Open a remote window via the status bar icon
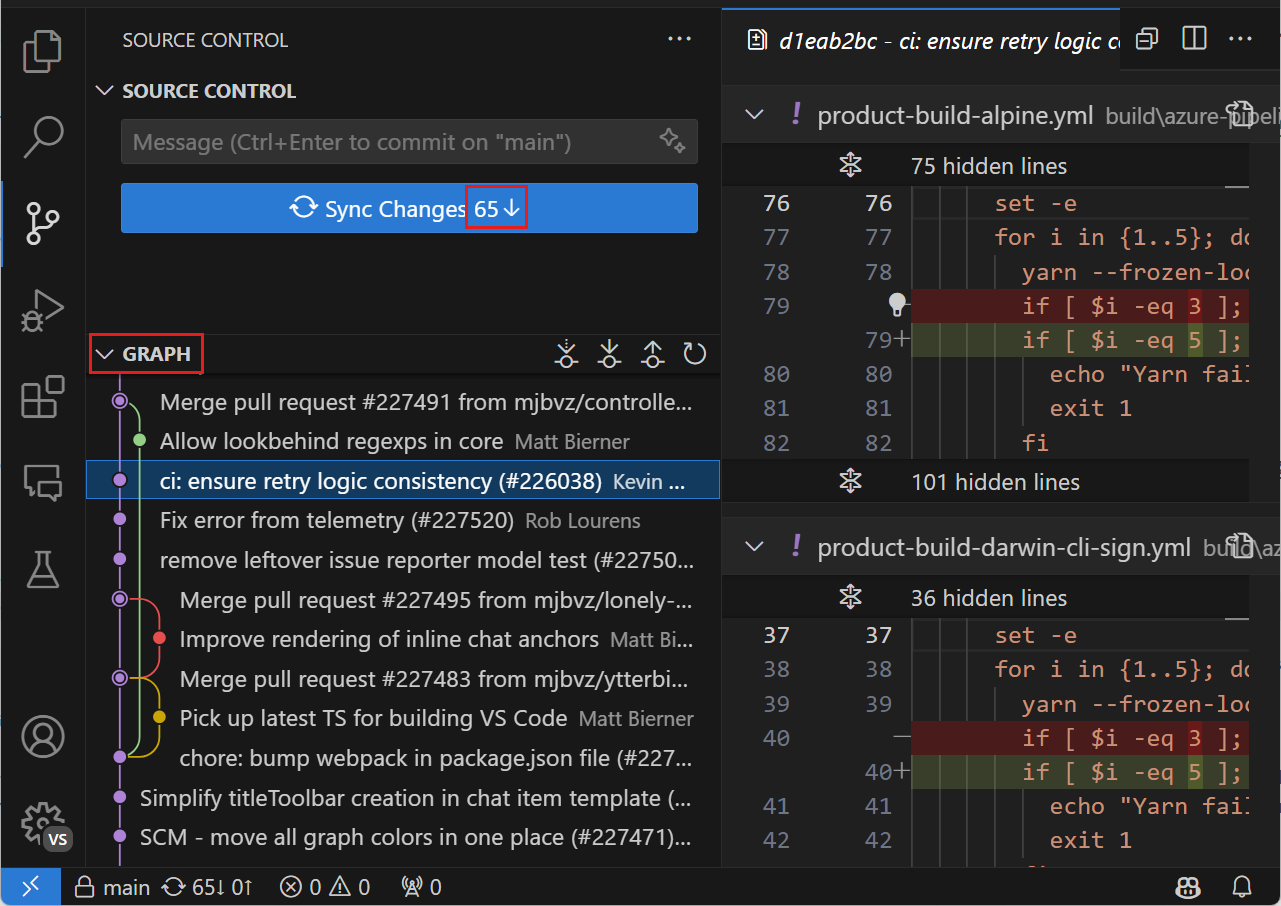This screenshot has height=906, width=1281. coord(31,886)
